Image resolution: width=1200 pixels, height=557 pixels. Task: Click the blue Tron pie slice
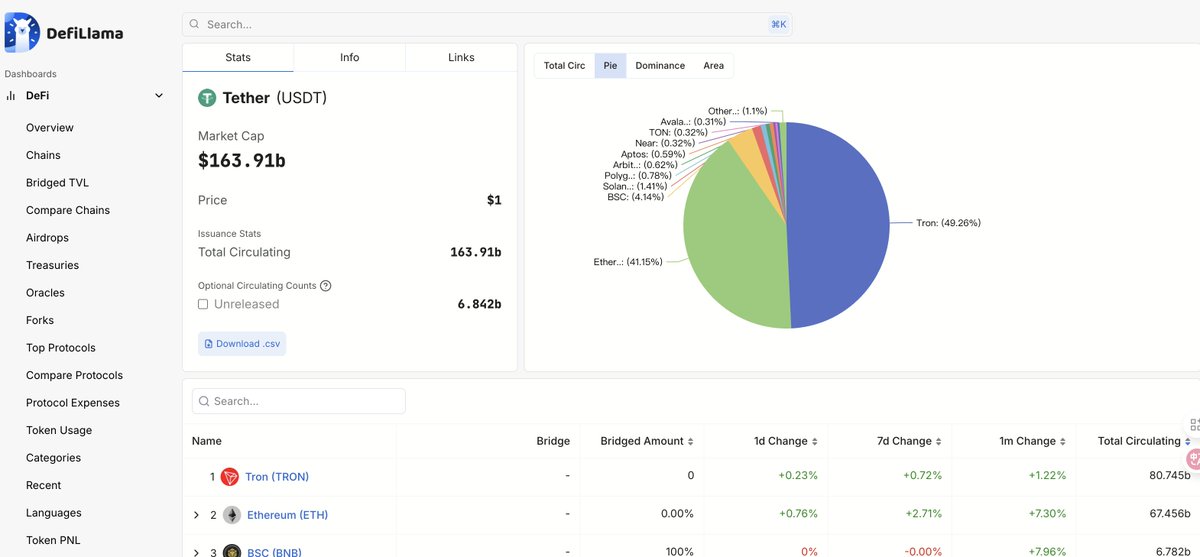tap(840, 225)
